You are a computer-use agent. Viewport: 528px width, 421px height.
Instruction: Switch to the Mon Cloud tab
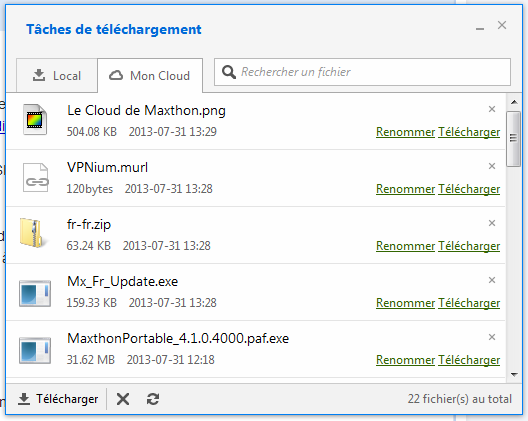150,75
